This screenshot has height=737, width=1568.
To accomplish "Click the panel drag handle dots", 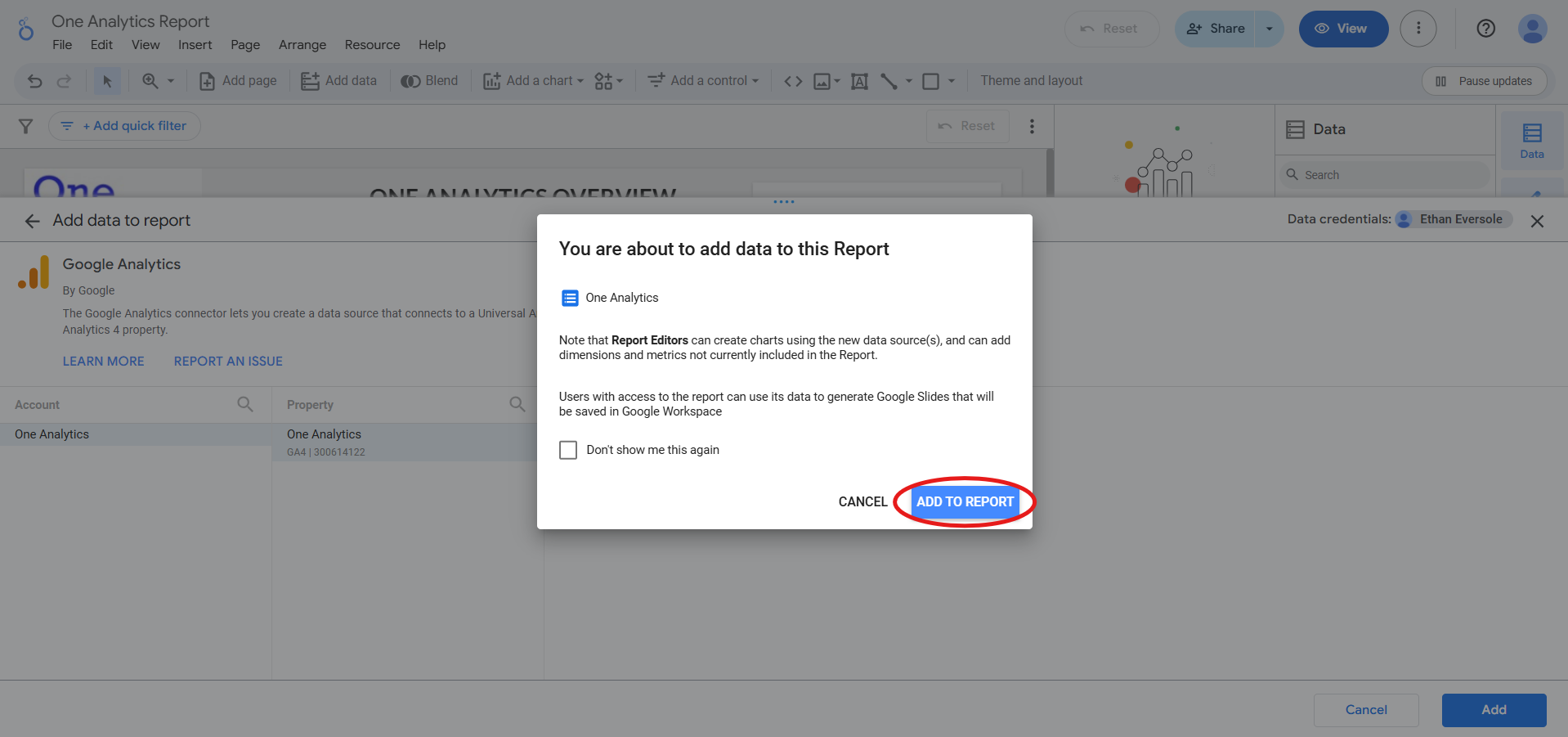I will click(784, 202).
